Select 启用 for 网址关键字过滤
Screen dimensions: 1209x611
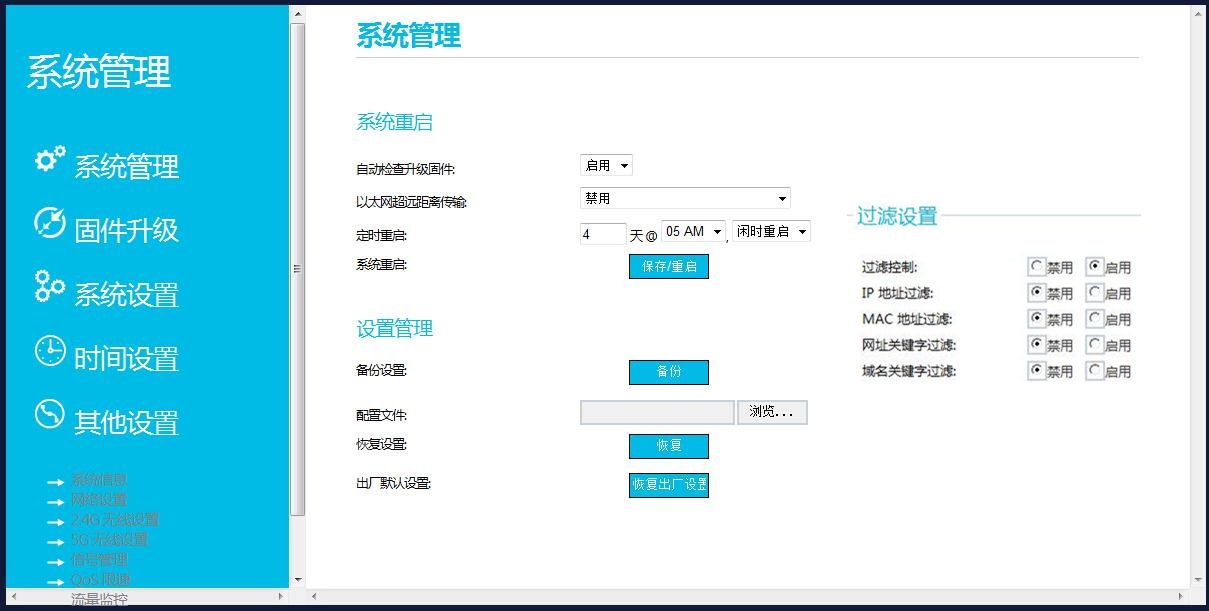(x=1094, y=345)
